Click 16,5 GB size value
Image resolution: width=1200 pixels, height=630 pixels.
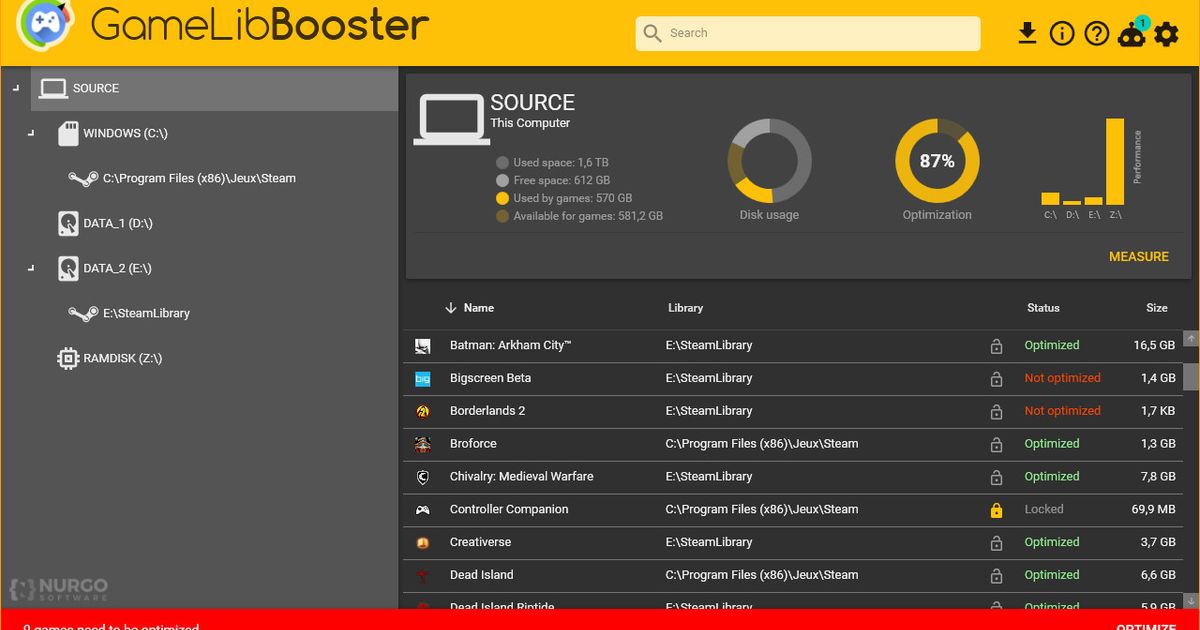1154,345
